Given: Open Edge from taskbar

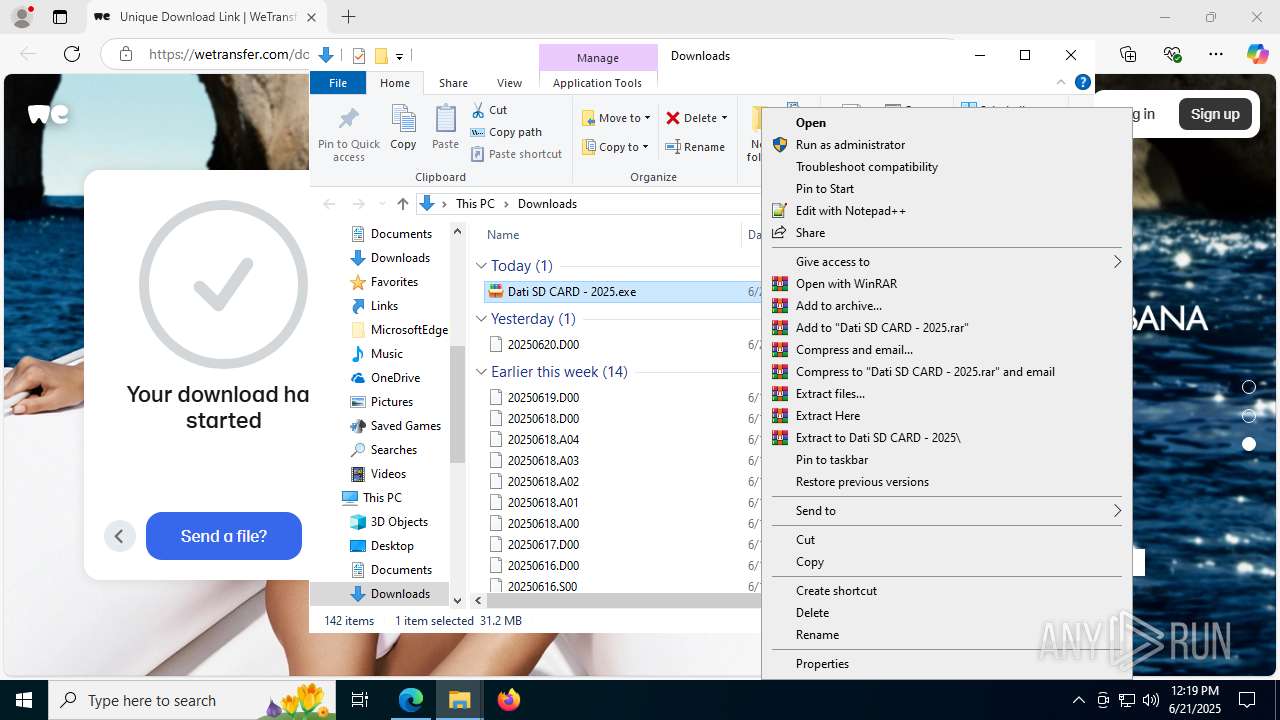Looking at the screenshot, I should point(411,700).
